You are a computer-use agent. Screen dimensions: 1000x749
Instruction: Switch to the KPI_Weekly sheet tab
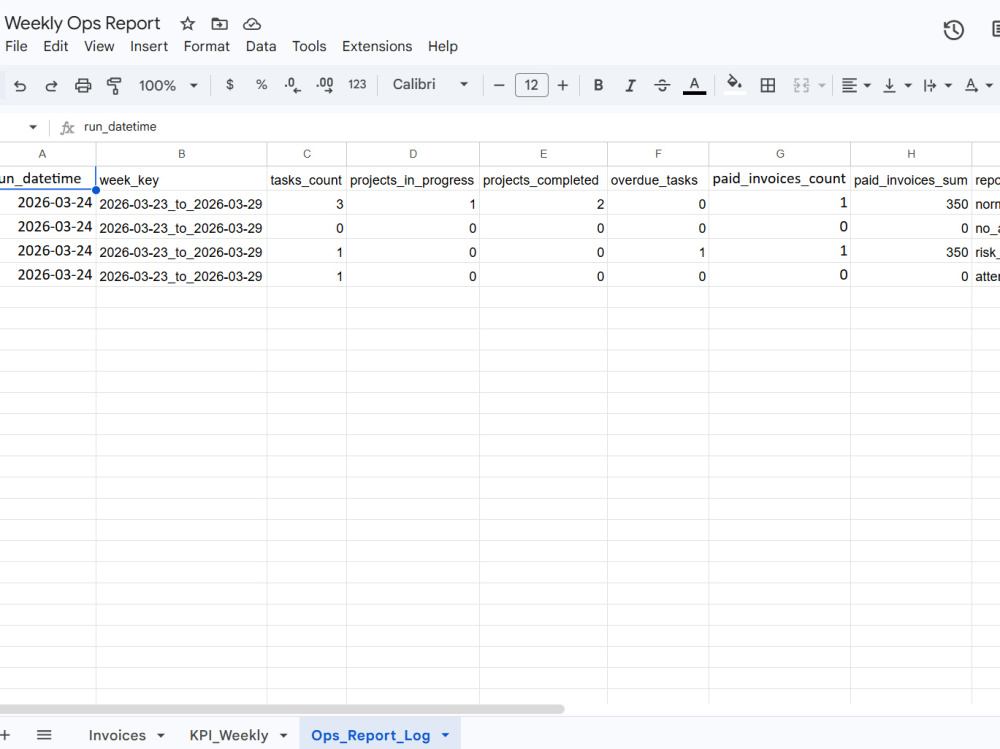click(229, 736)
